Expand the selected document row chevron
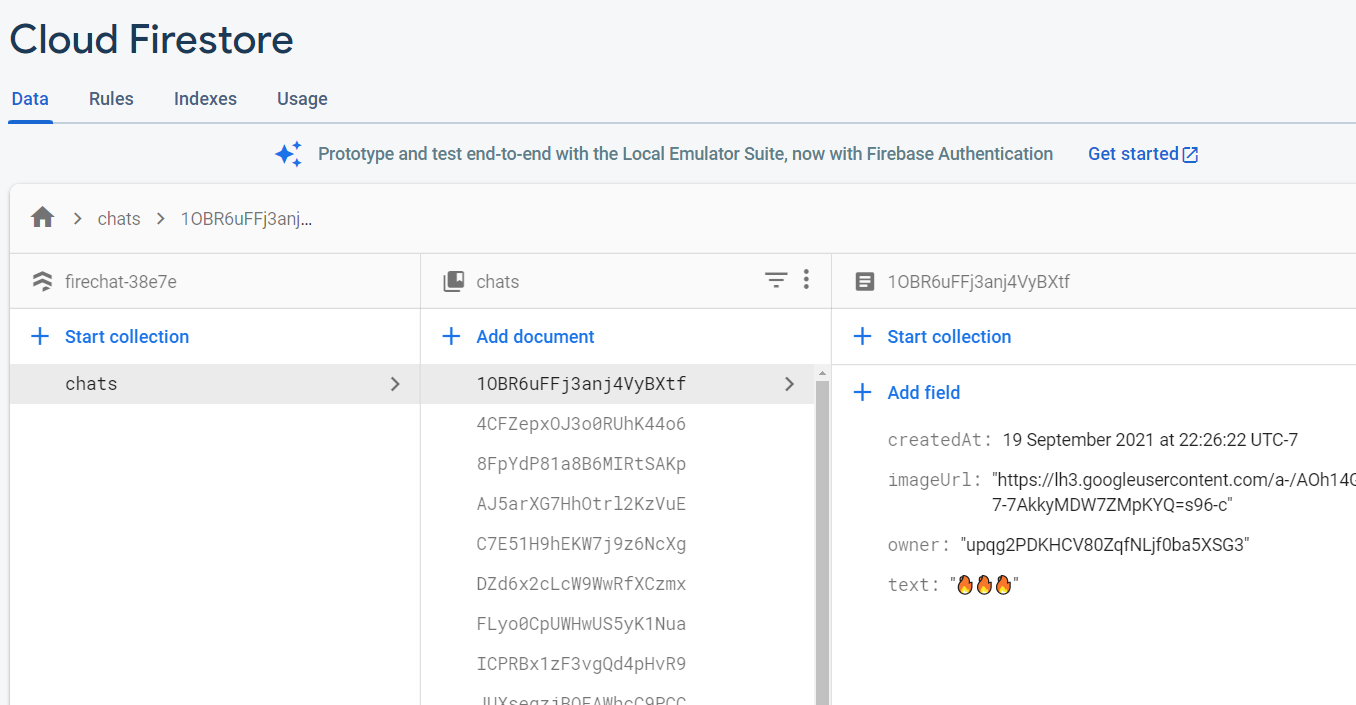 [789, 383]
